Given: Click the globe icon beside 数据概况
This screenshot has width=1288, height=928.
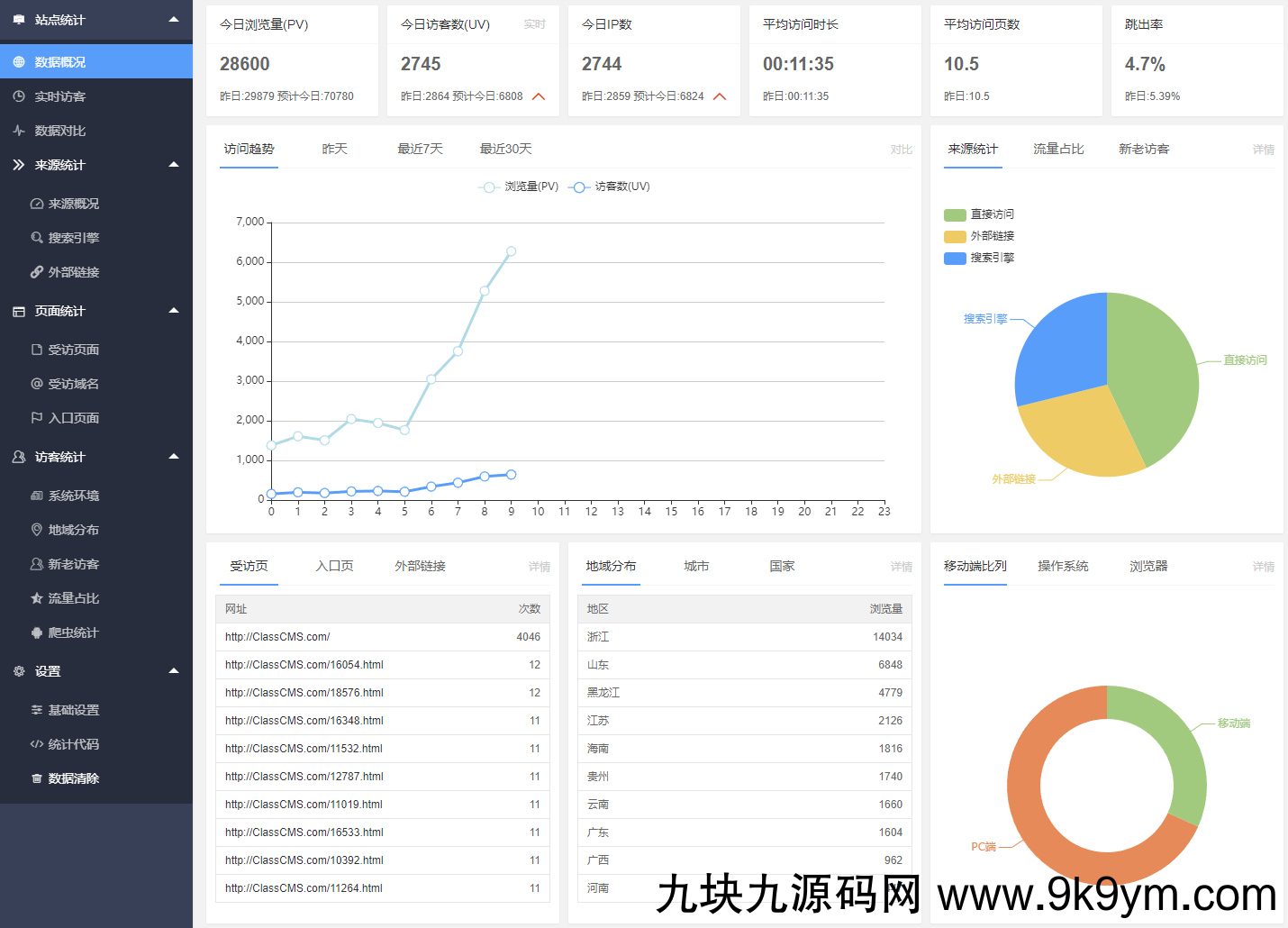Looking at the screenshot, I should click(19, 62).
